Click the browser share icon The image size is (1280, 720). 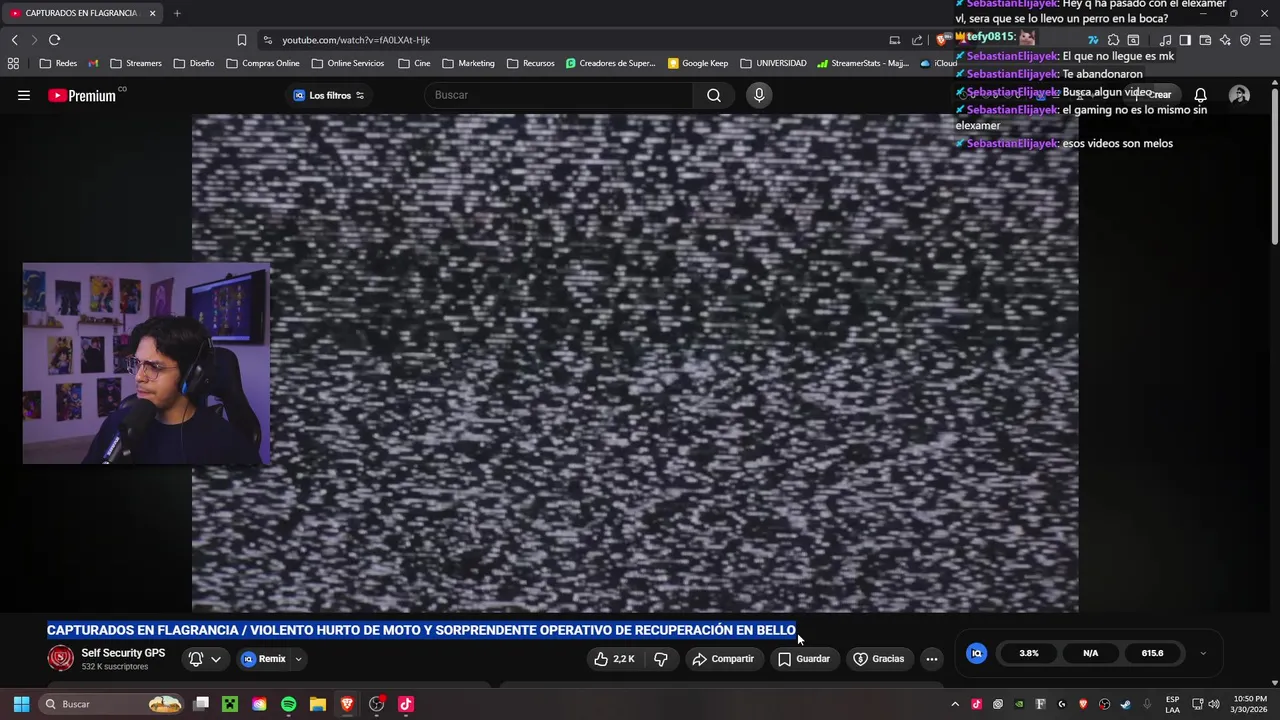917,40
